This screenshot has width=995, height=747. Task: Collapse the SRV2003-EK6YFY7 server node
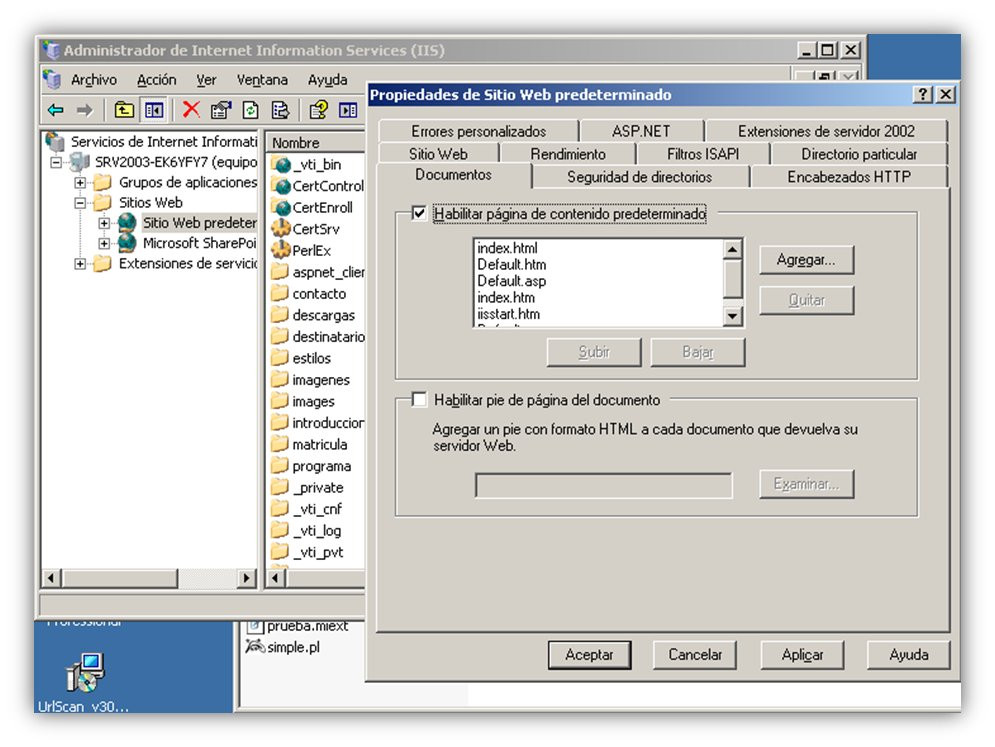point(56,162)
